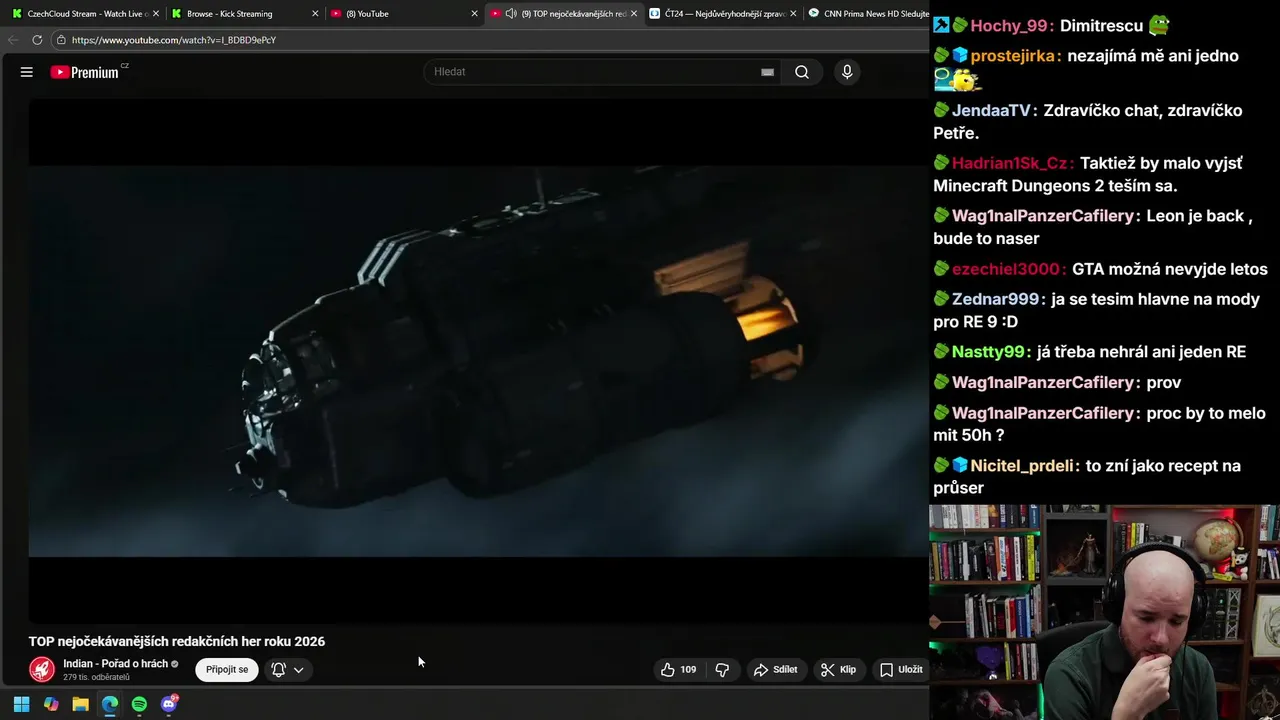Save video with Uložit button

click(901, 670)
